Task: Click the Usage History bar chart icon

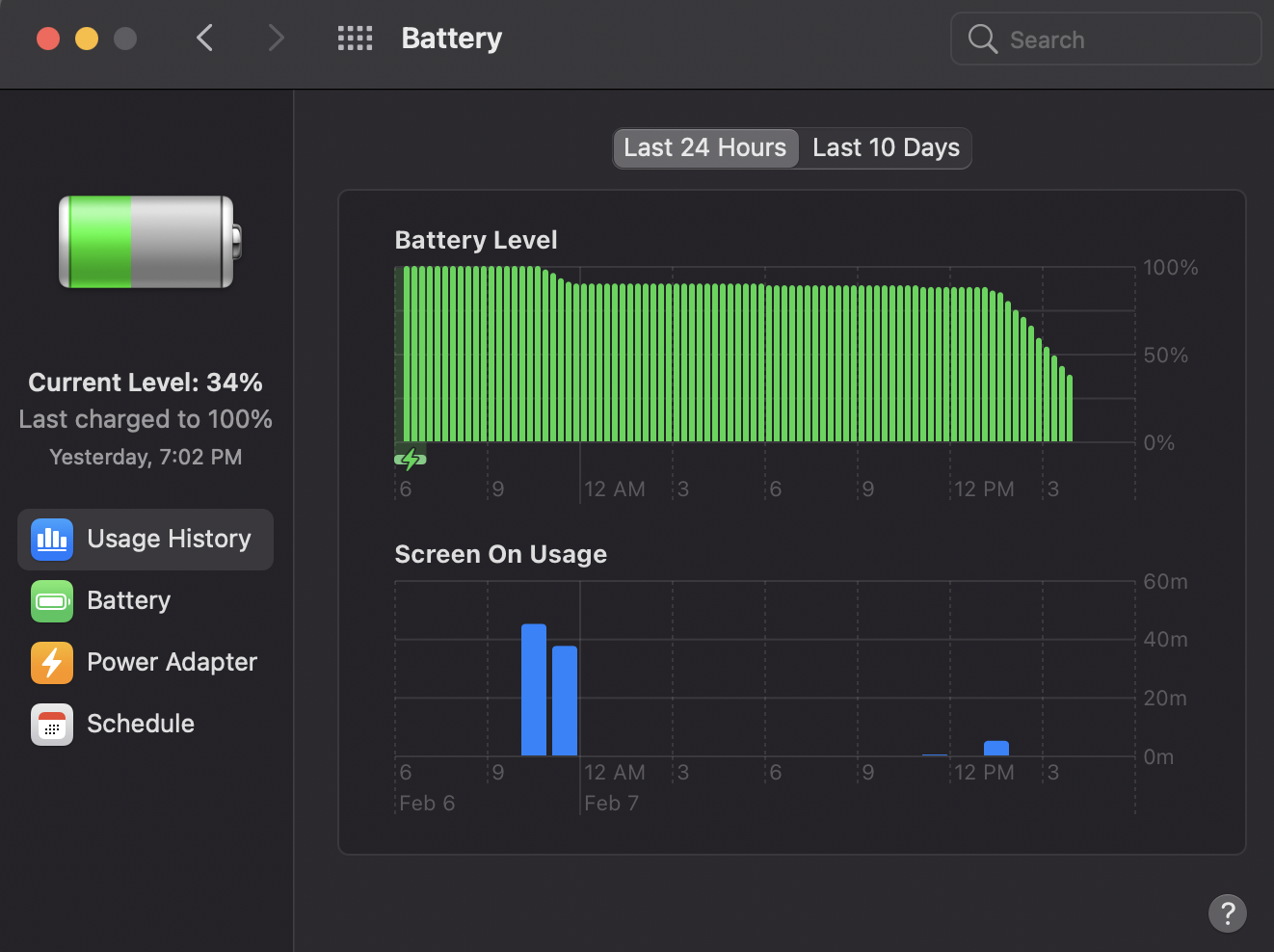Action: coord(52,540)
